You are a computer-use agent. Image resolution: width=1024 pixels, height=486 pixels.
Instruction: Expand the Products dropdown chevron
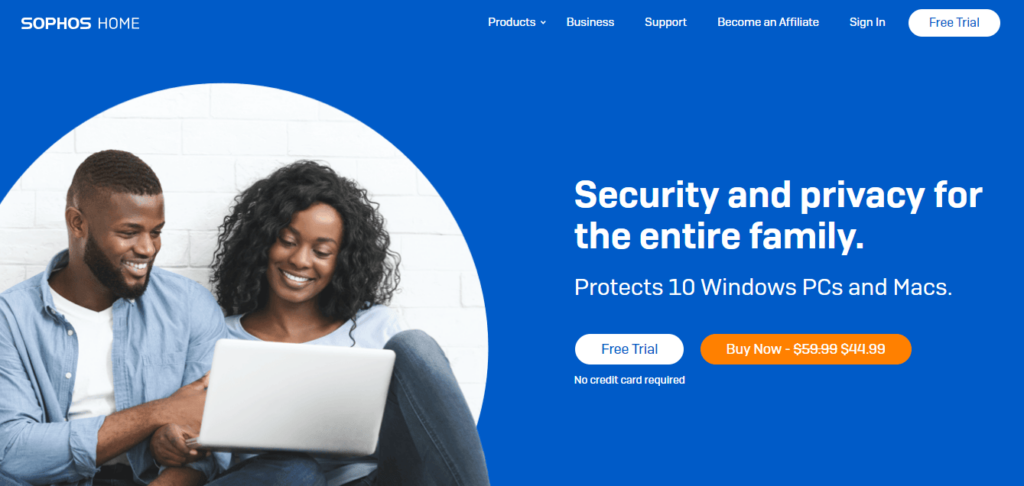point(543,23)
